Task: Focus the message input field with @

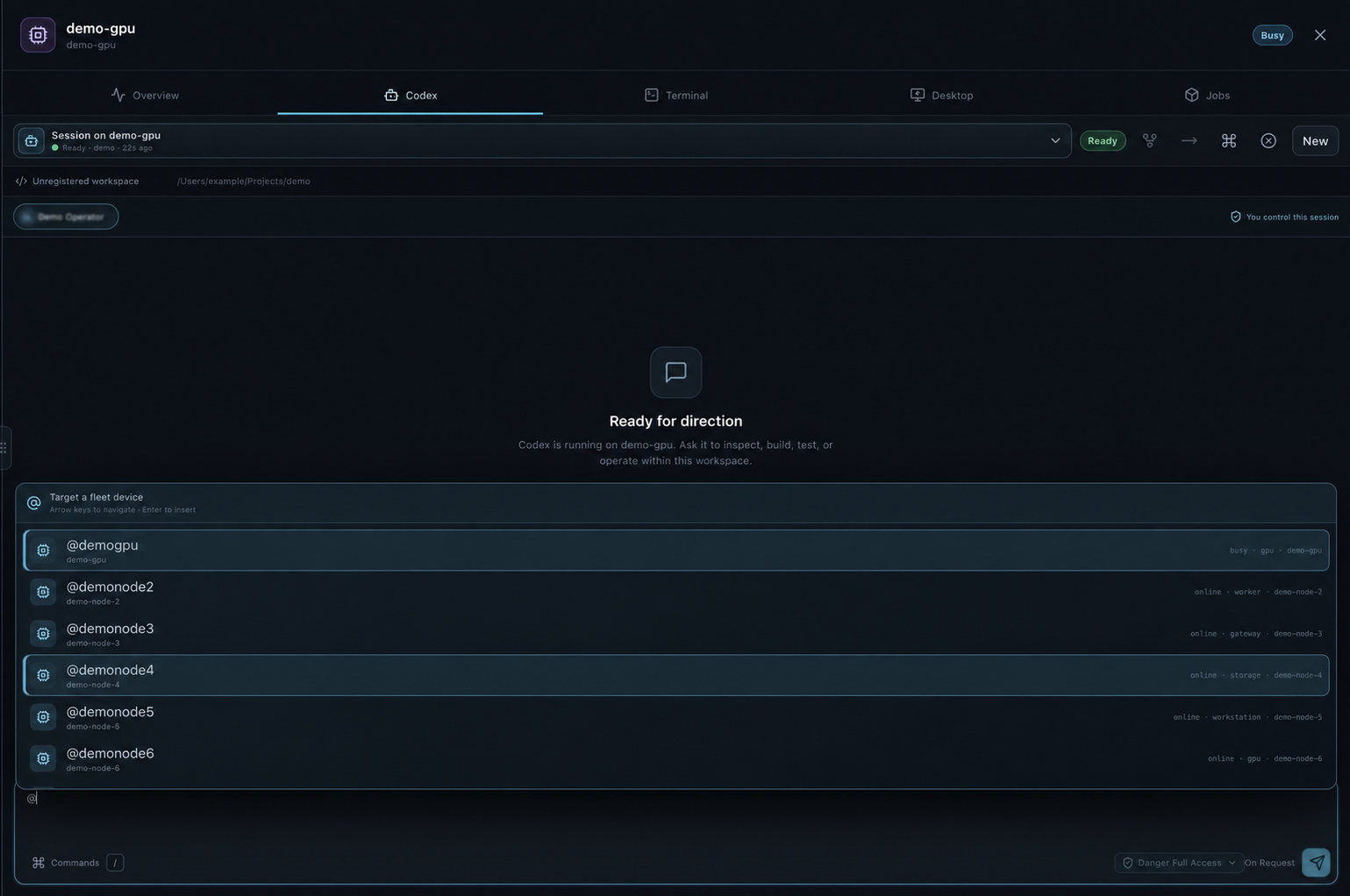Action: tap(675, 815)
